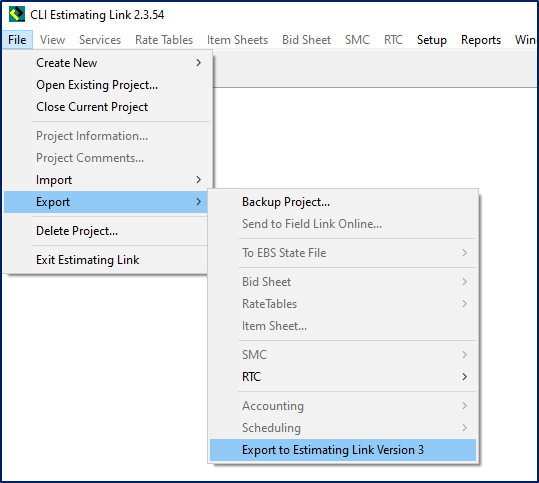Click the title bar text CLI Estimating Link
539x483 pixels.
97,15
